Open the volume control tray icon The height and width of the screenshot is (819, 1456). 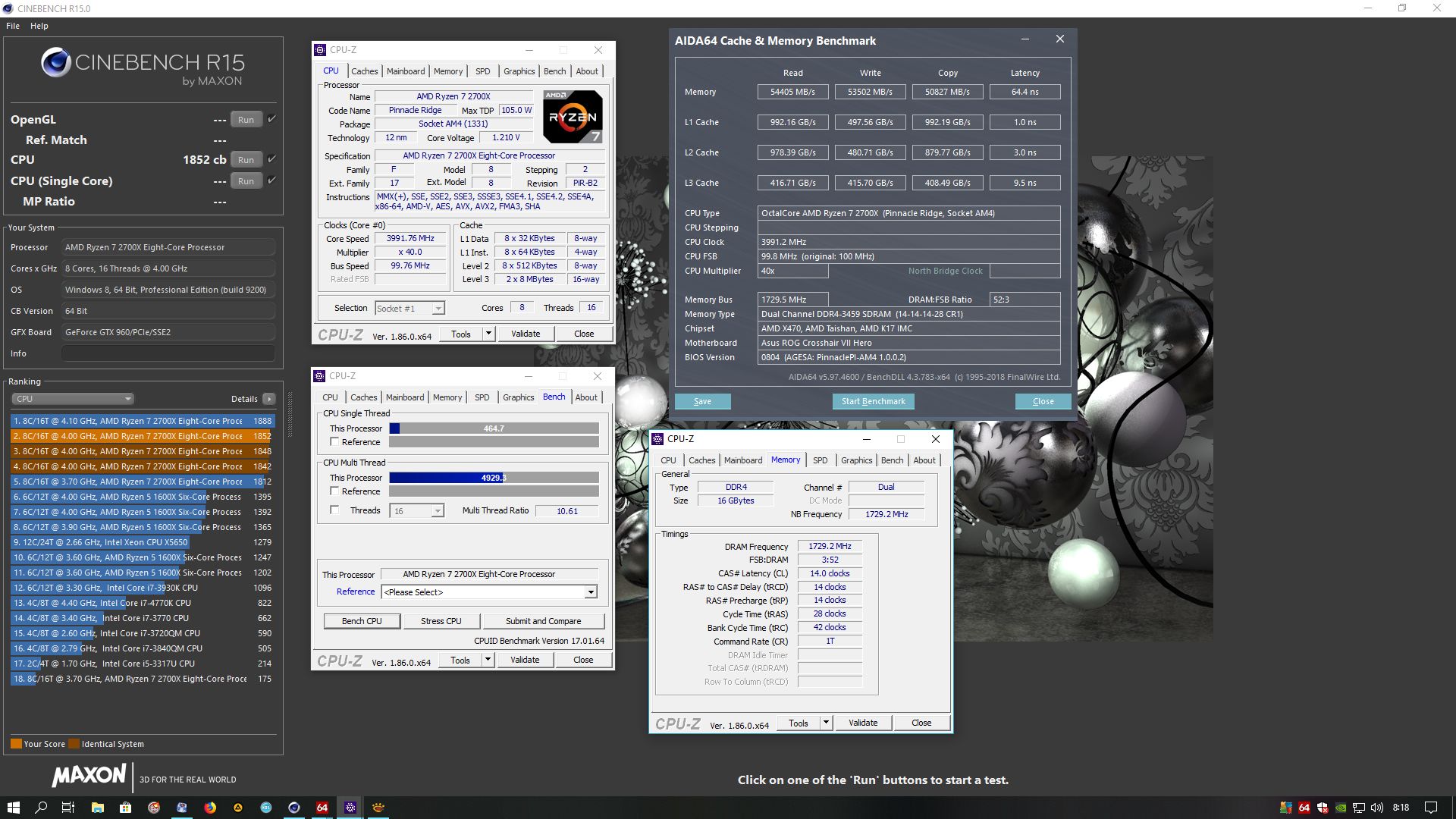click(1377, 808)
